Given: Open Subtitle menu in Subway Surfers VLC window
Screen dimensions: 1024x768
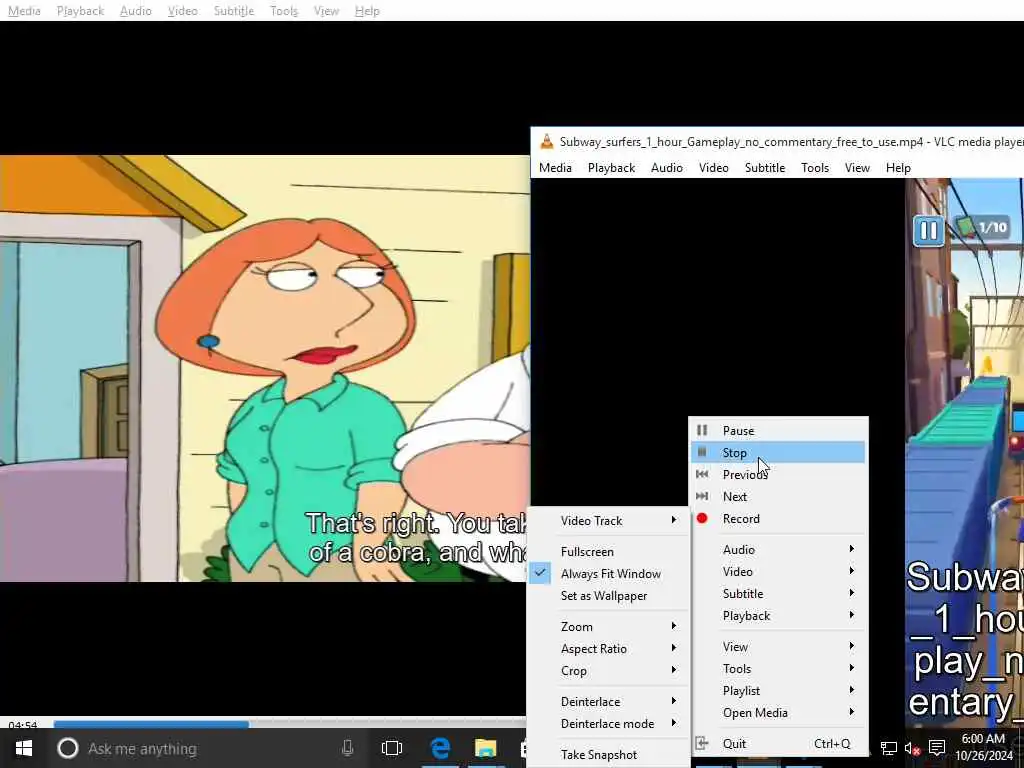Looking at the screenshot, I should [765, 168].
